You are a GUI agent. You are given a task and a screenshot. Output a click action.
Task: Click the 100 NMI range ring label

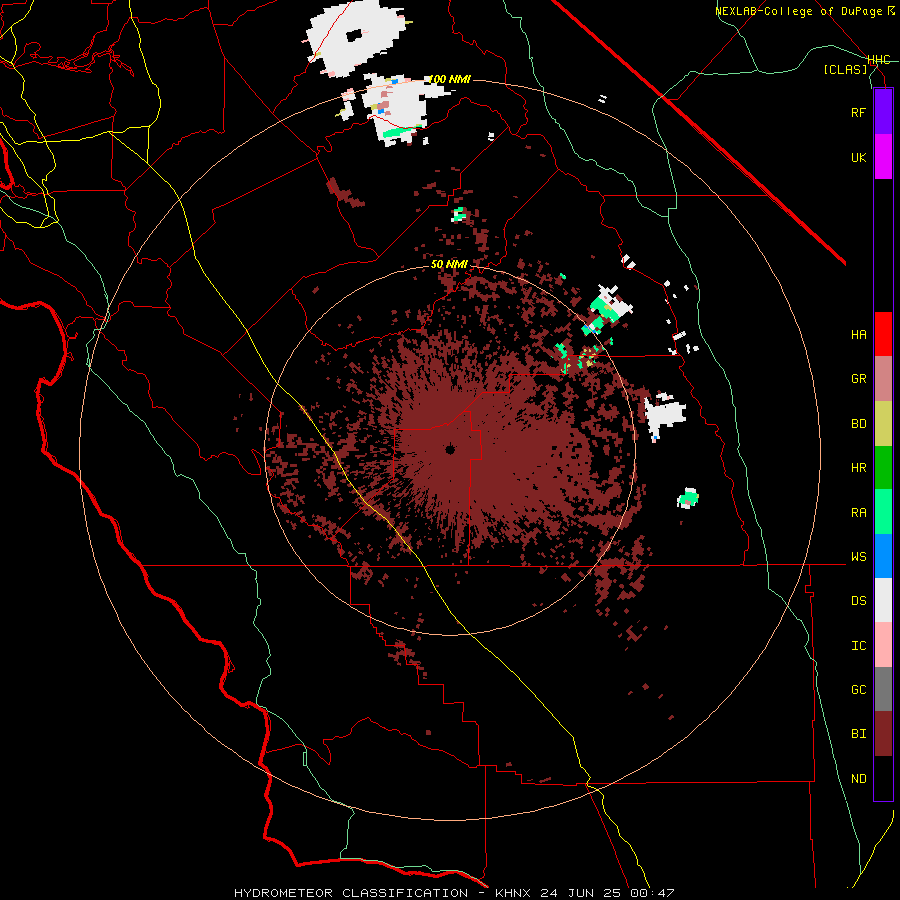[x=450, y=79]
